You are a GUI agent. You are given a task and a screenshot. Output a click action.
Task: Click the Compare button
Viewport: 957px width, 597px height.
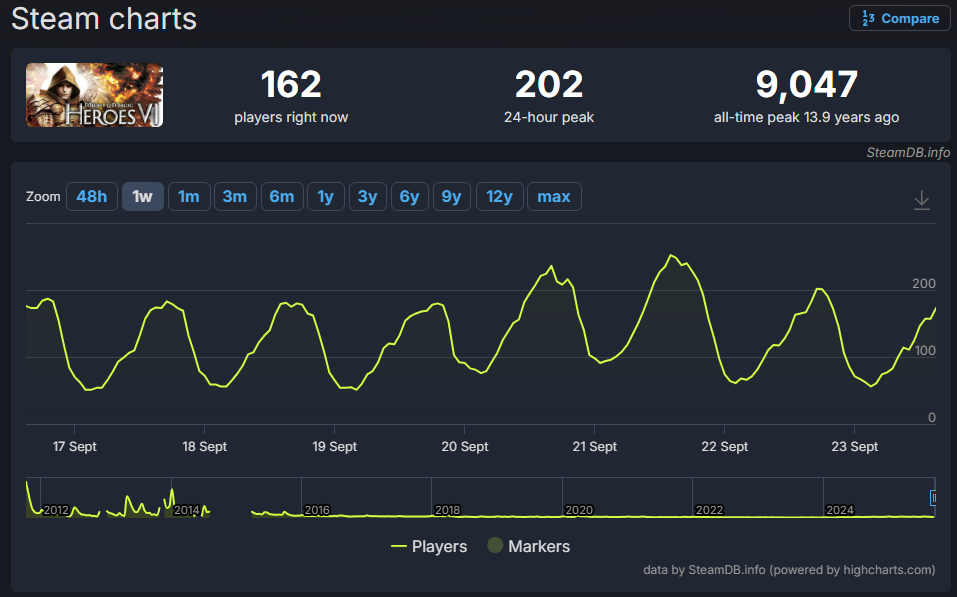point(900,18)
